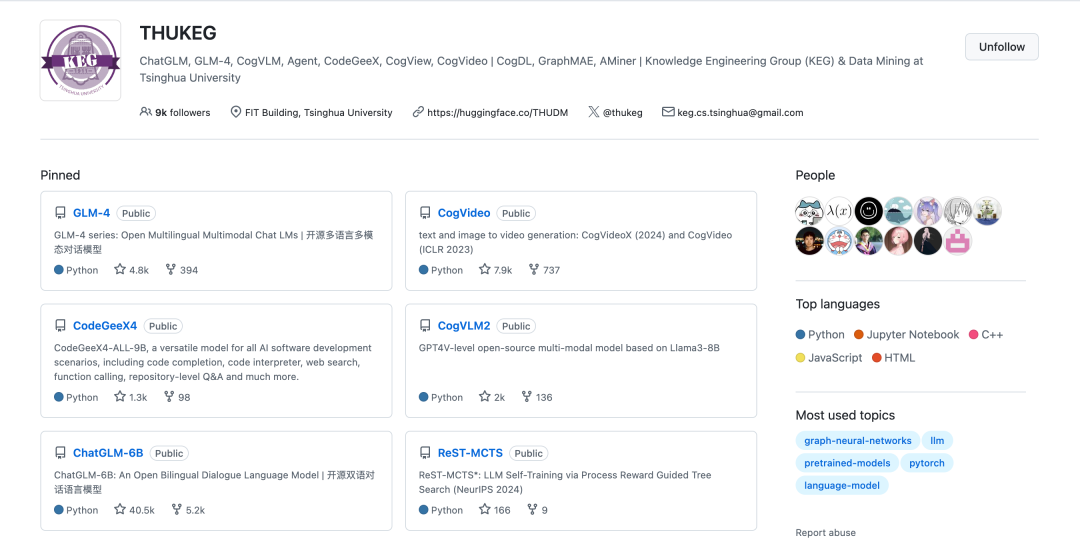
Task: Click the star icon on GLM-4
Action: (x=120, y=270)
